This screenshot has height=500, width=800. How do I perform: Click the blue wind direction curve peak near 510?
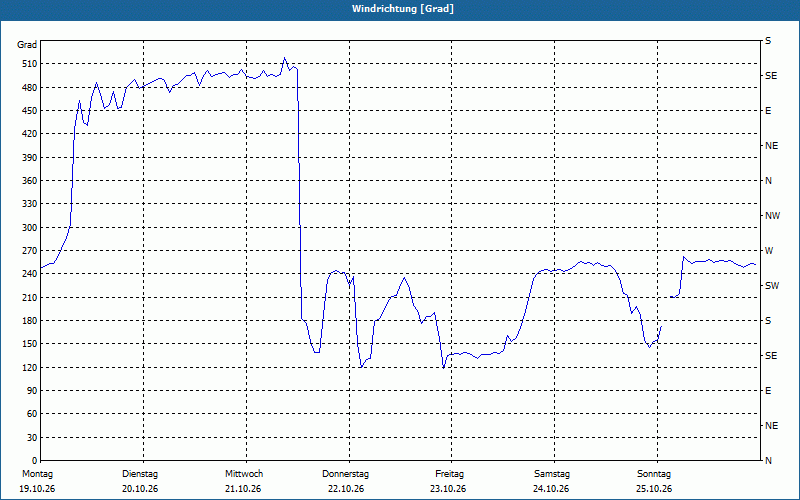(285, 58)
